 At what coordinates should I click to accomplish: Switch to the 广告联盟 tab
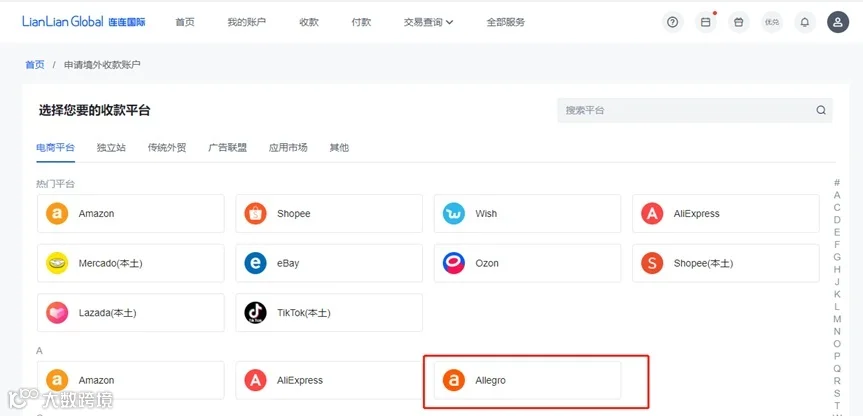point(227,147)
